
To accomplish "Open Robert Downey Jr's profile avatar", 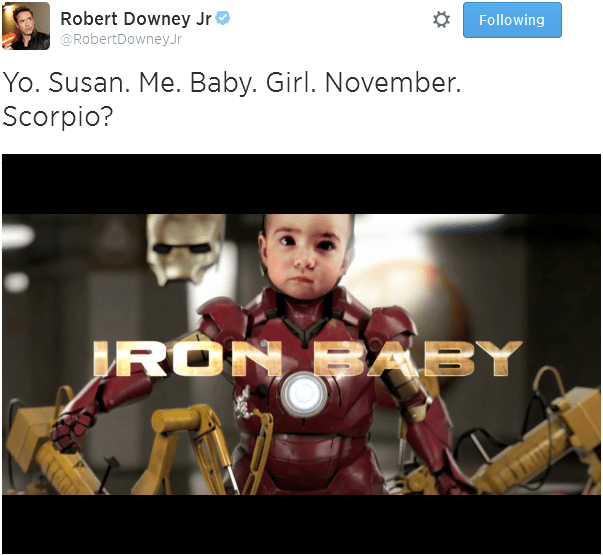I will (x=26, y=26).
